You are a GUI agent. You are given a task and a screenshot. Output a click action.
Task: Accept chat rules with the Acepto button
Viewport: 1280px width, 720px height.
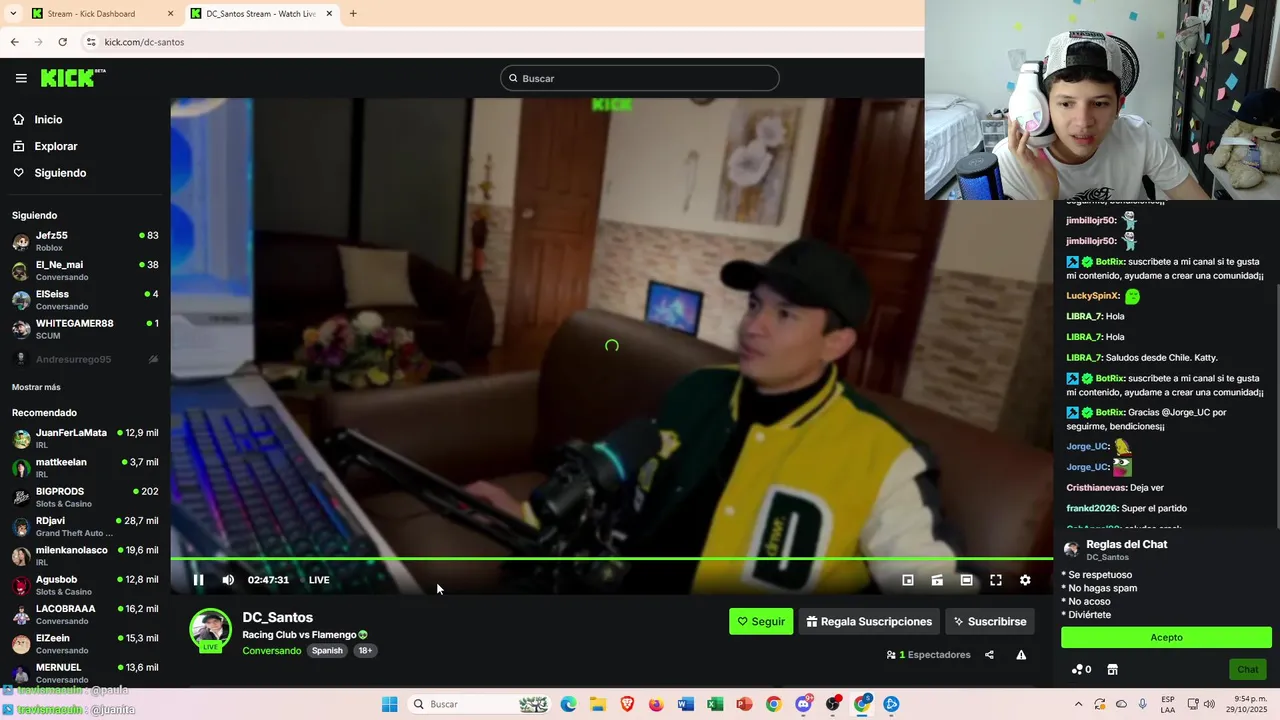point(1166,637)
